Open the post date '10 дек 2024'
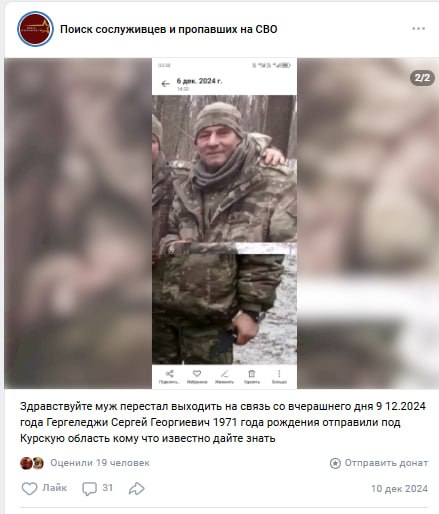Viewport: 439px width, 514px height. (x=399, y=489)
